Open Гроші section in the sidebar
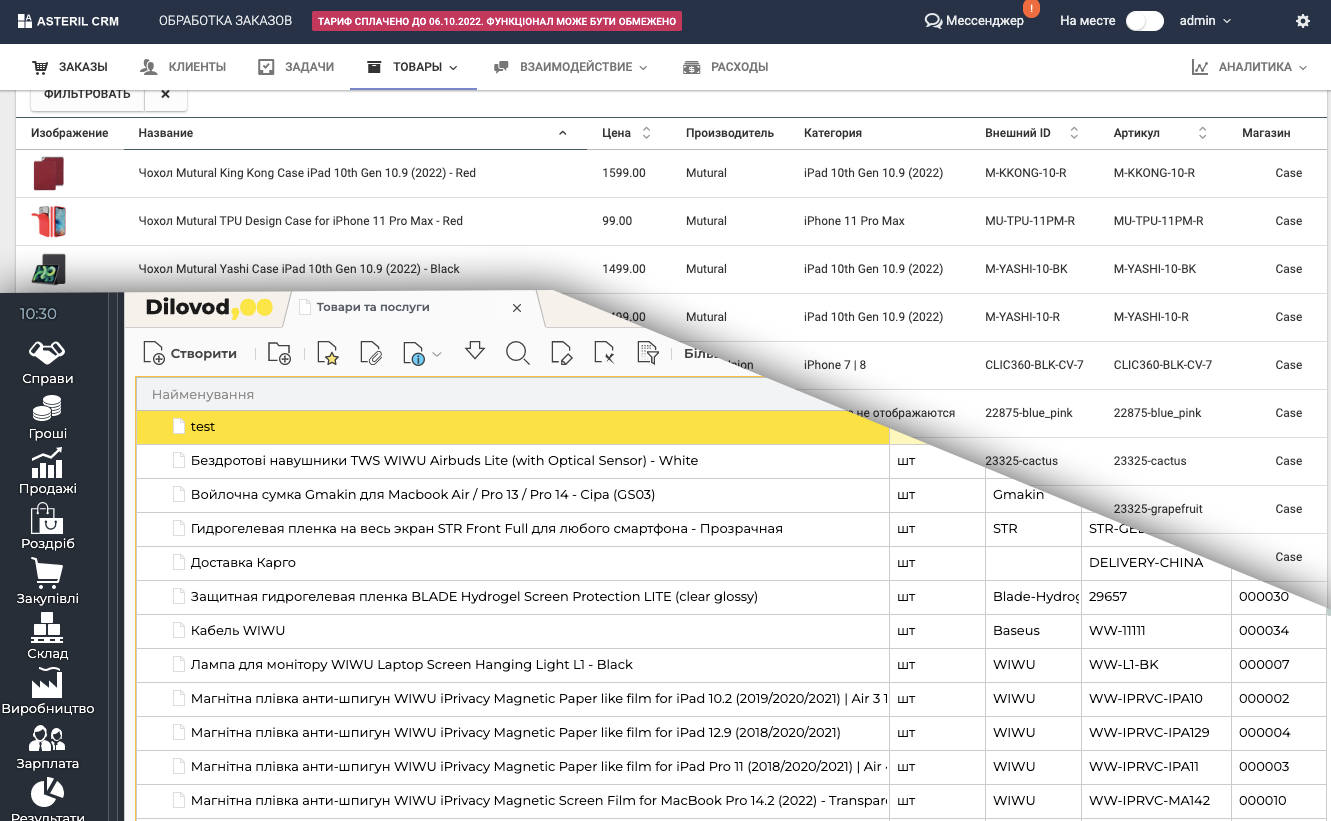This screenshot has width=1331, height=821. click(47, 418)
